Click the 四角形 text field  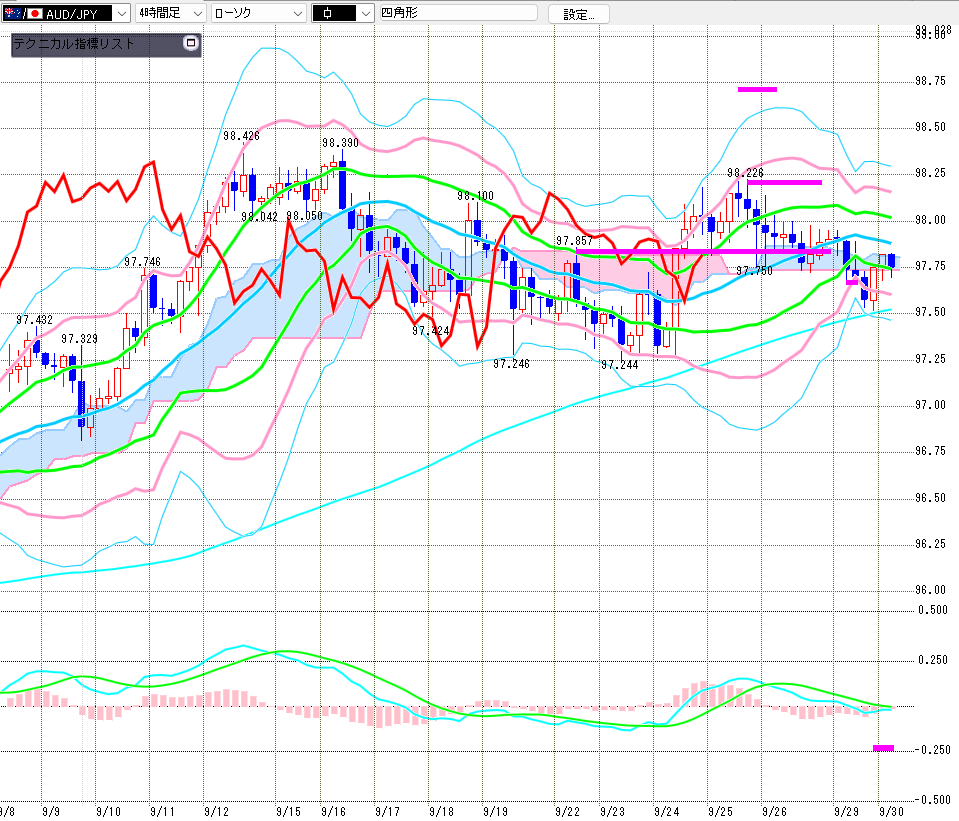pos(457,13)
